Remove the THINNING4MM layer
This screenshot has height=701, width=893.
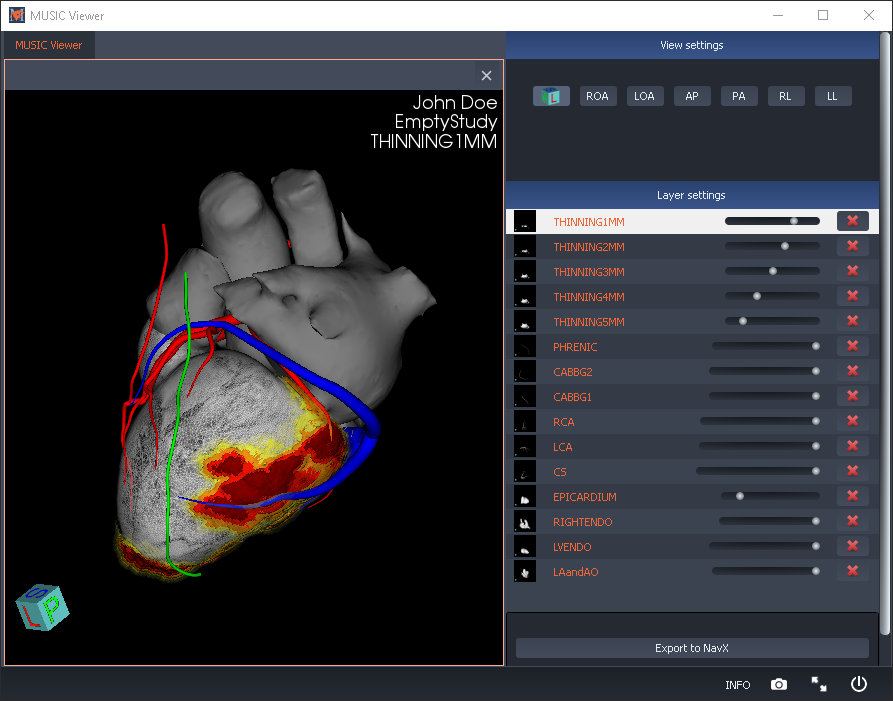(853, 296)
